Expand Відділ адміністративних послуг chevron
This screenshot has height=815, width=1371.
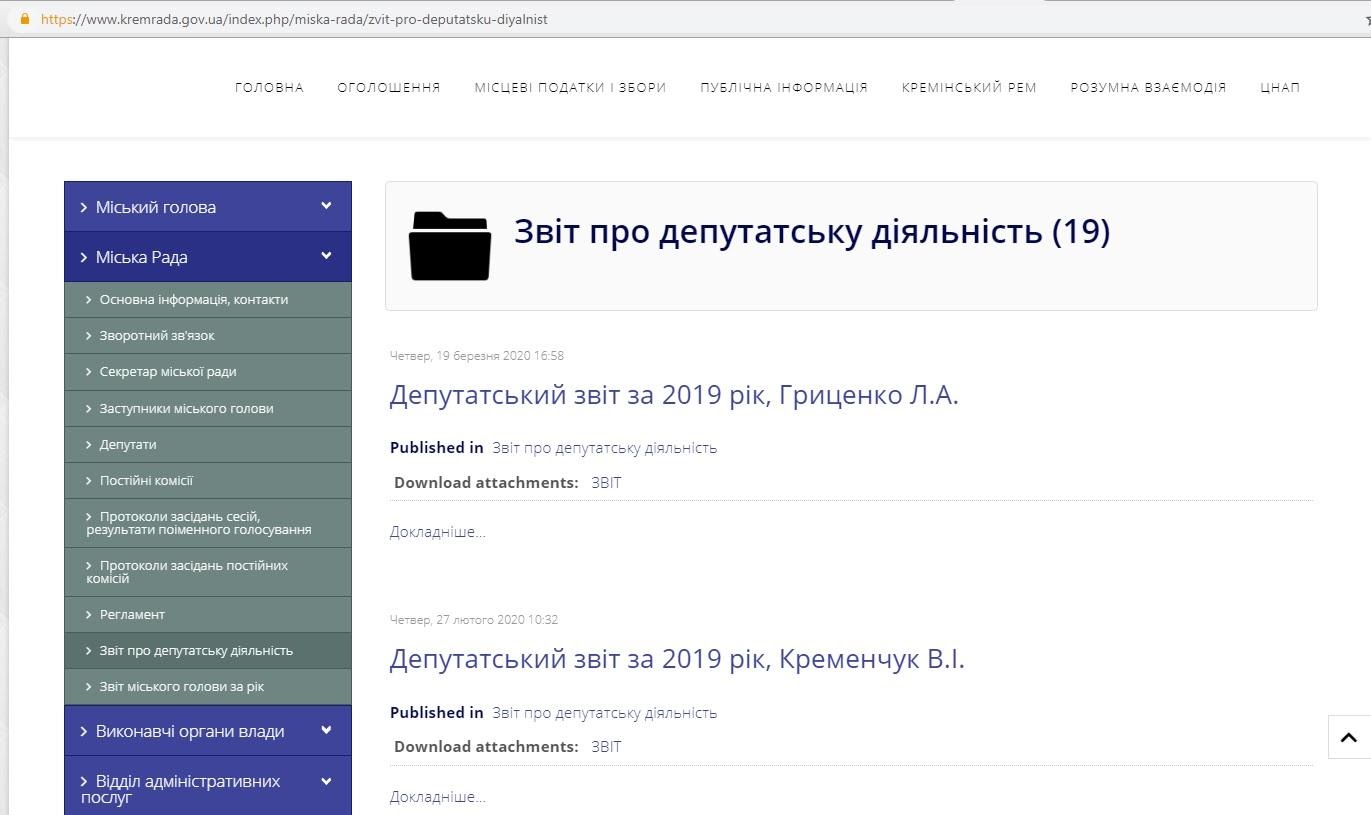coord(326,782)
